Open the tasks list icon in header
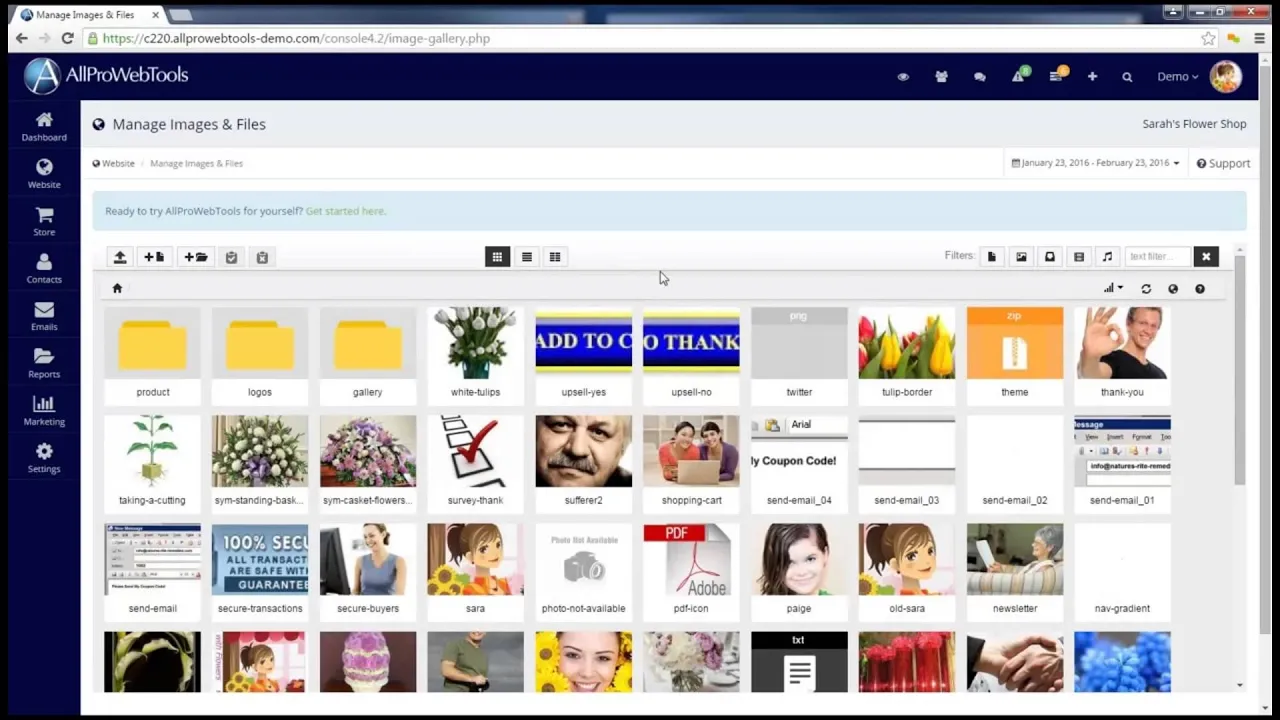The width and height of the screenshot is (1280, 720). pyautogui.click(x=1057, y=76)
